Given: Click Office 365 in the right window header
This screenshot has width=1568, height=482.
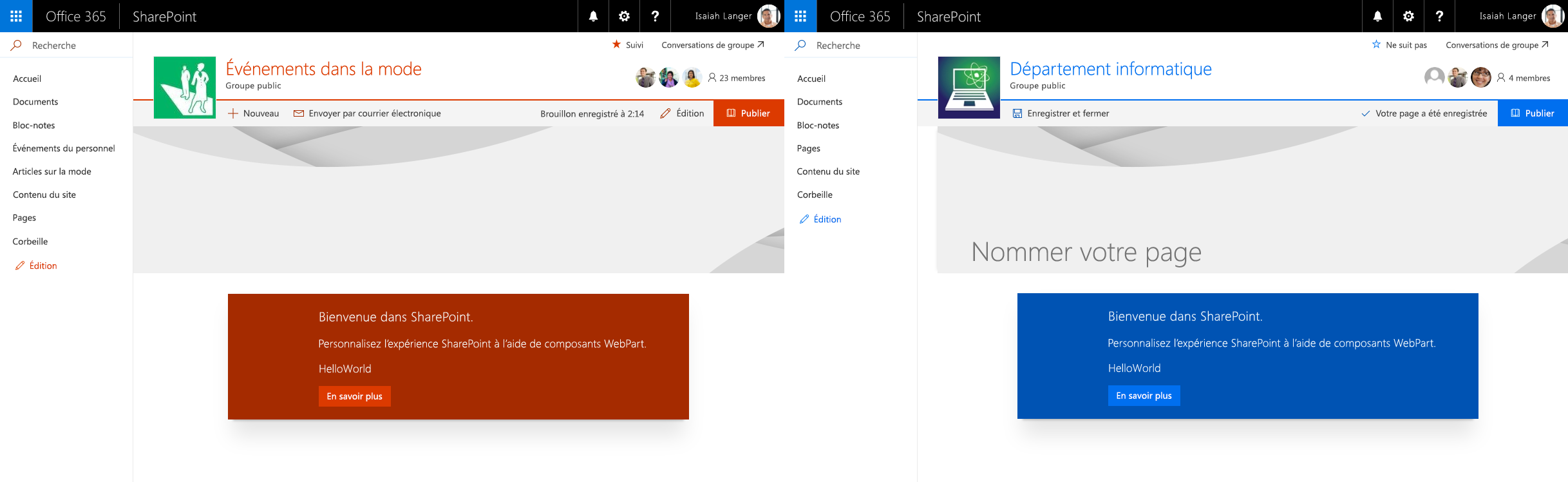Looking at the screenshot, I should [860, 16].
